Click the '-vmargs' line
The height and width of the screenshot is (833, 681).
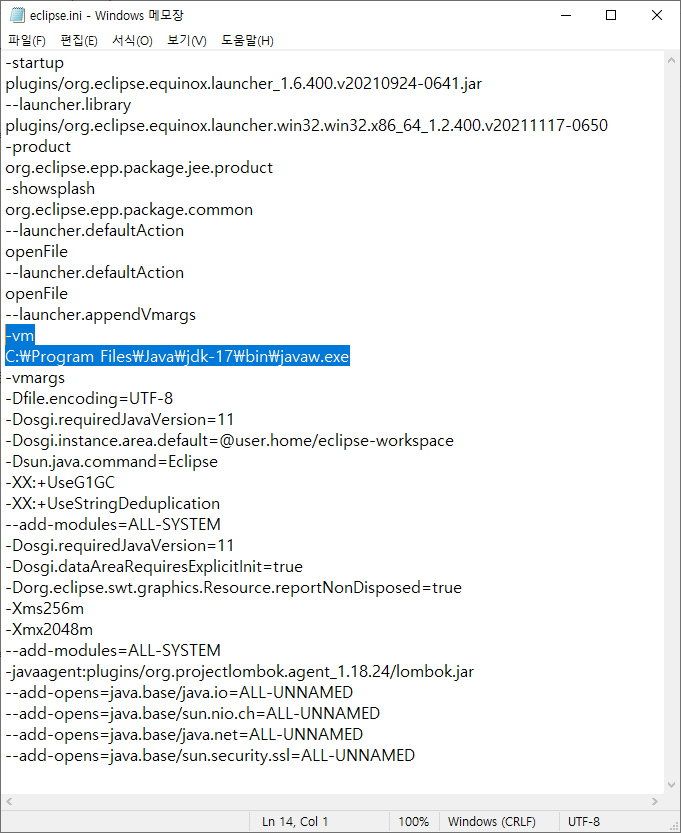(35, 378)
